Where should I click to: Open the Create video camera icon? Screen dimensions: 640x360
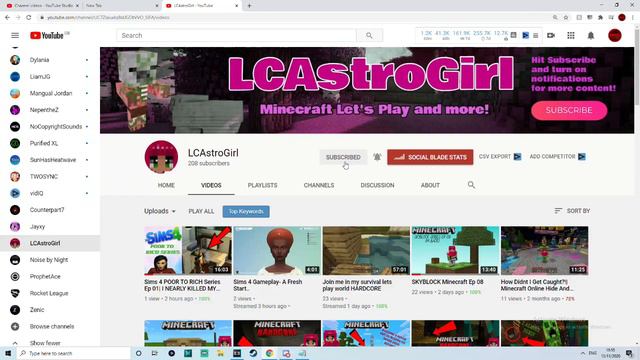[x=551, y=36]
